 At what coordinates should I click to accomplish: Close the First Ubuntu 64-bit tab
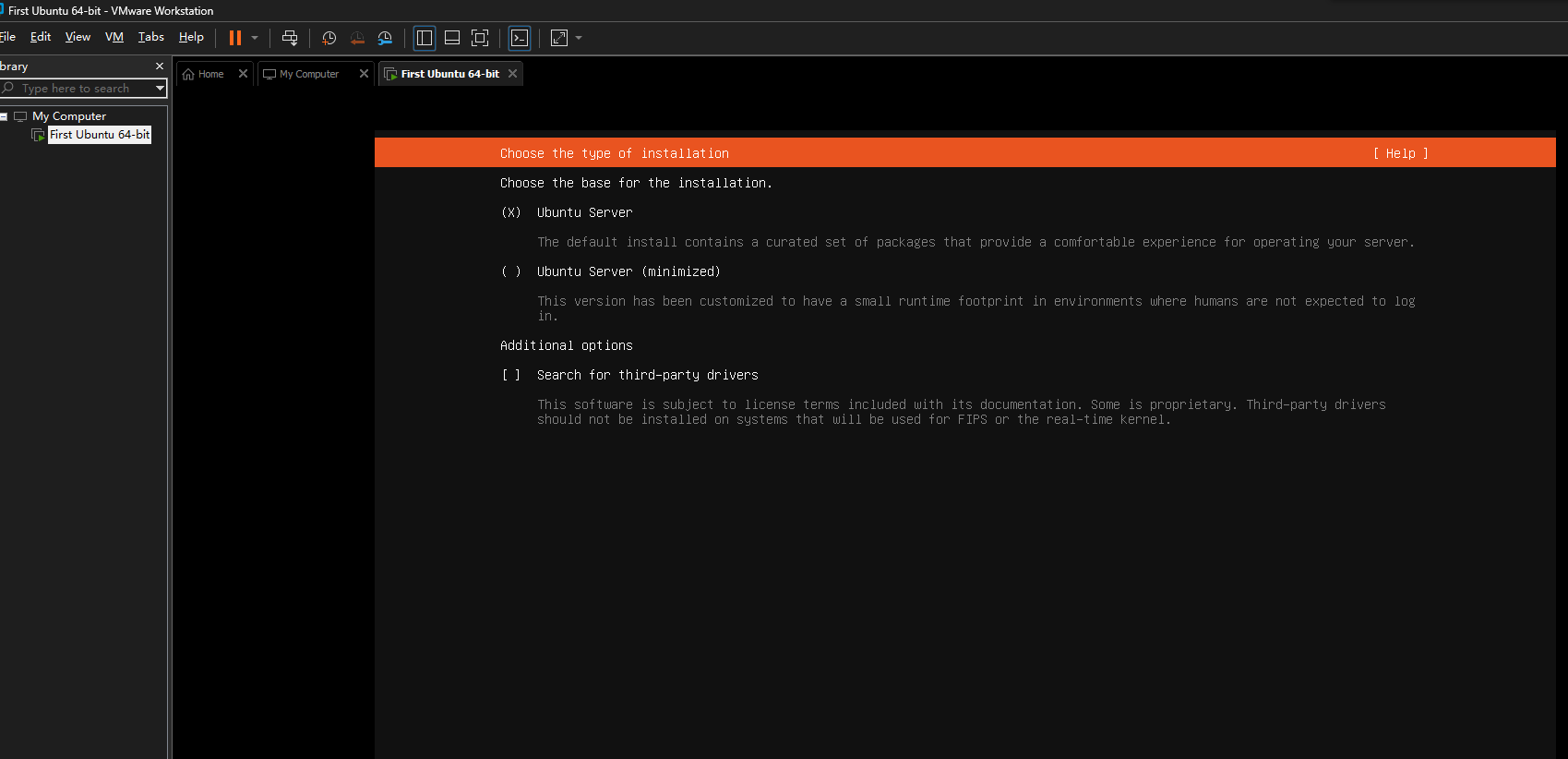(x=512, y=74)
